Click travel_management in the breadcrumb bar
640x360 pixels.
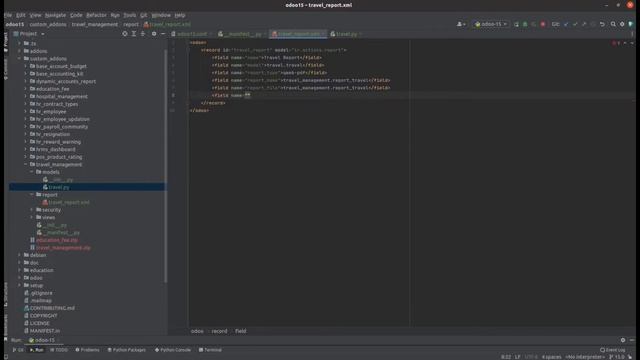point(95,24)
